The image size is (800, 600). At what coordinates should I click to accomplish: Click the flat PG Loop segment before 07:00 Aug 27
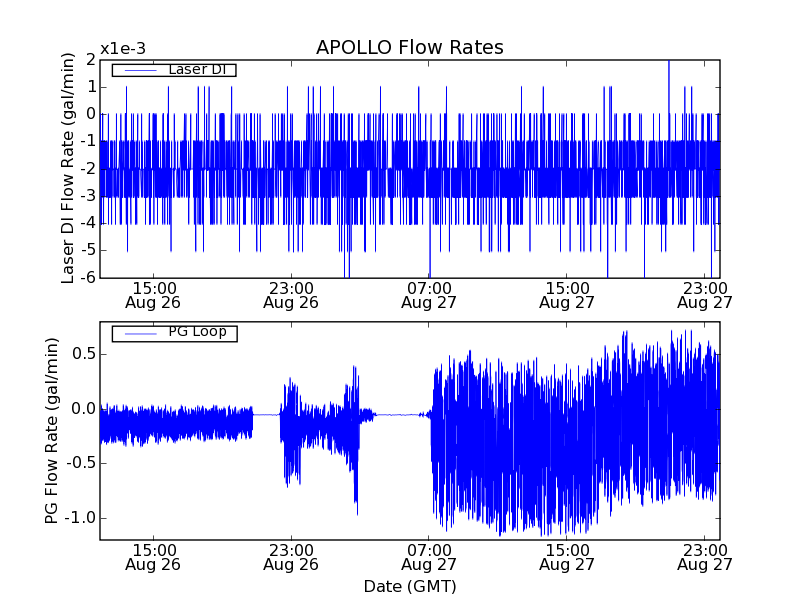click(x=400, y=414)
